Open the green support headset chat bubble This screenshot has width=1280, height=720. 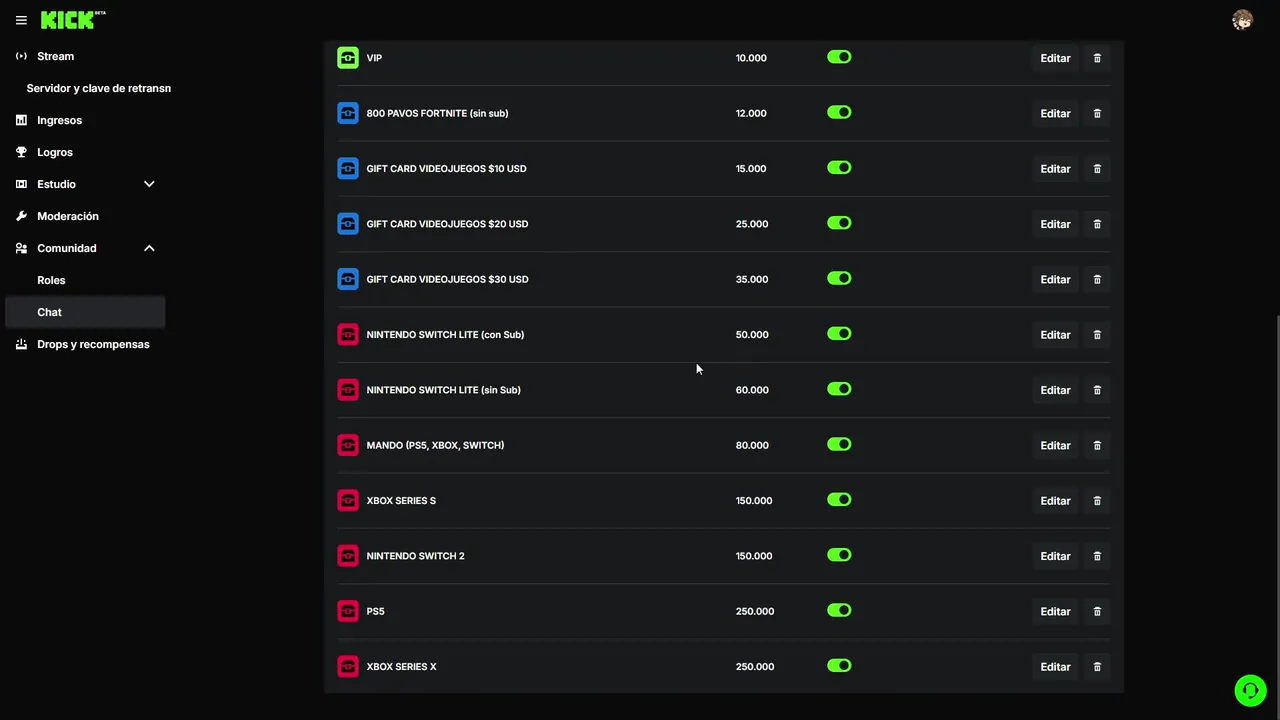[1250, 690]
